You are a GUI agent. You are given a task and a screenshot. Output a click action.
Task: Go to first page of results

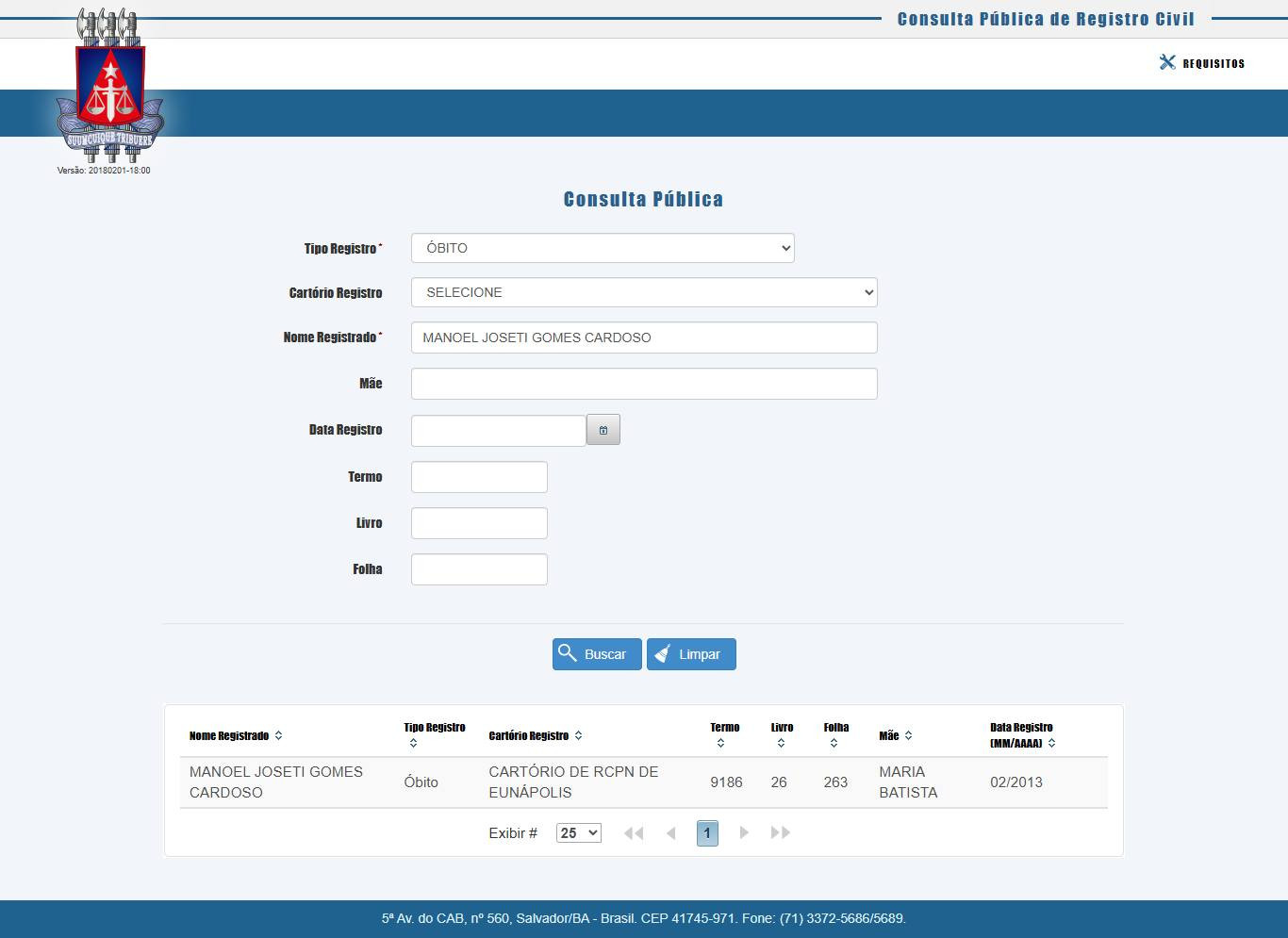(634, 832)
